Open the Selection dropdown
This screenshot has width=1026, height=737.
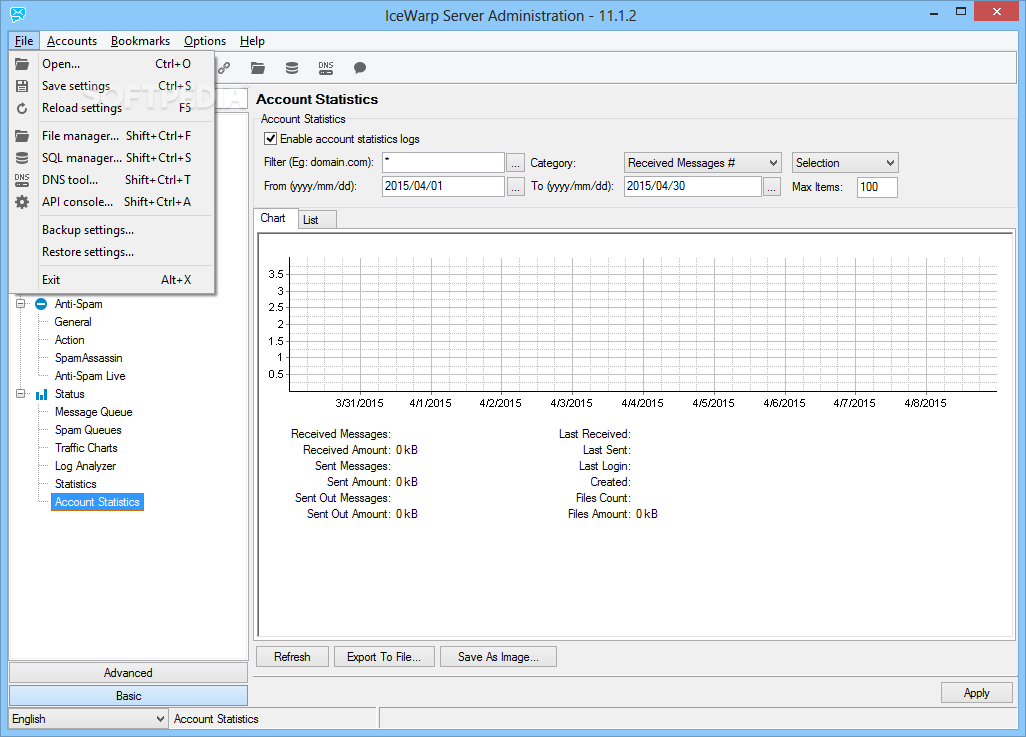tap(845, 163)
